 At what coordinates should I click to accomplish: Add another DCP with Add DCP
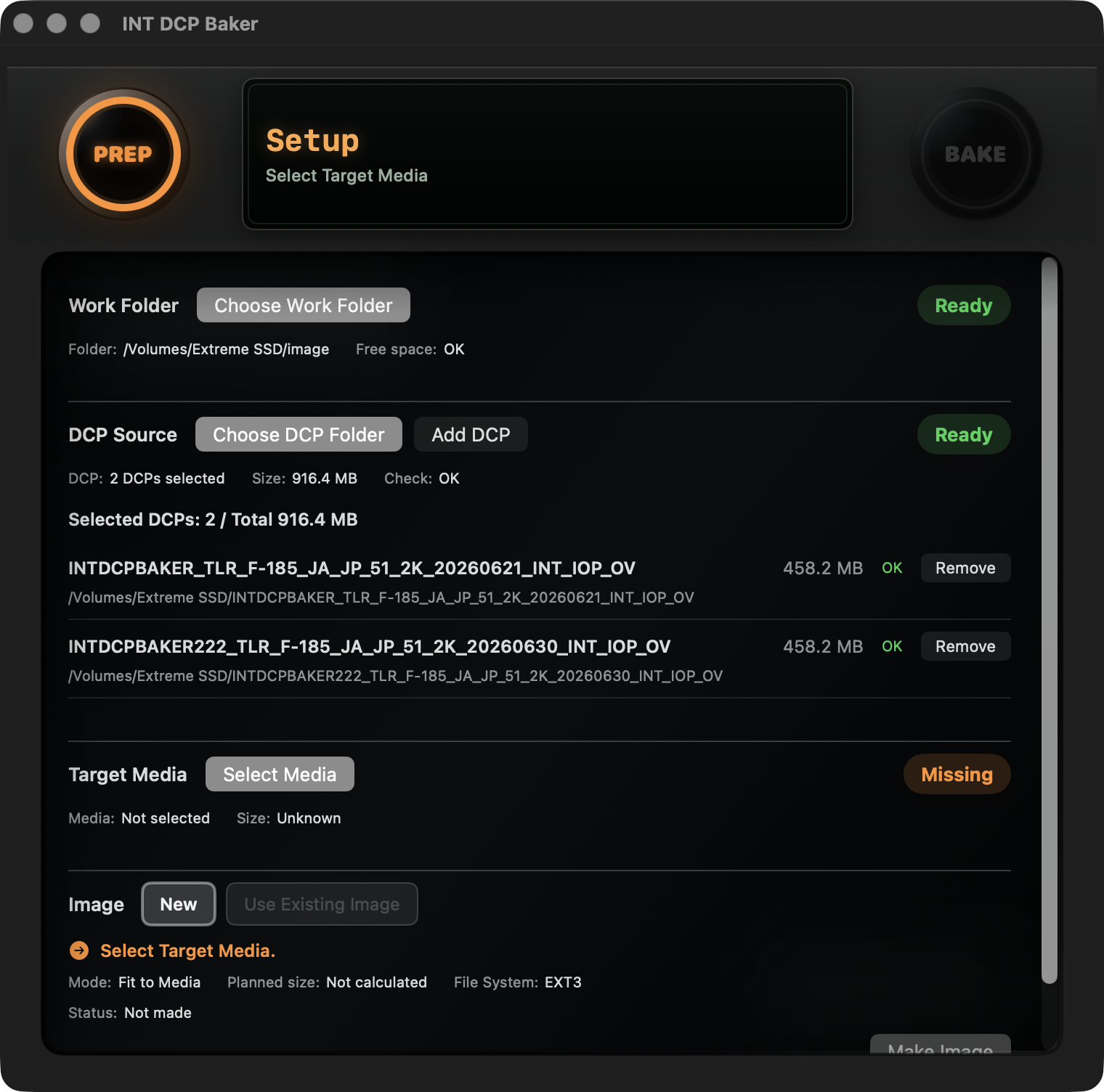pyautogui.click(x=471, y=434)
